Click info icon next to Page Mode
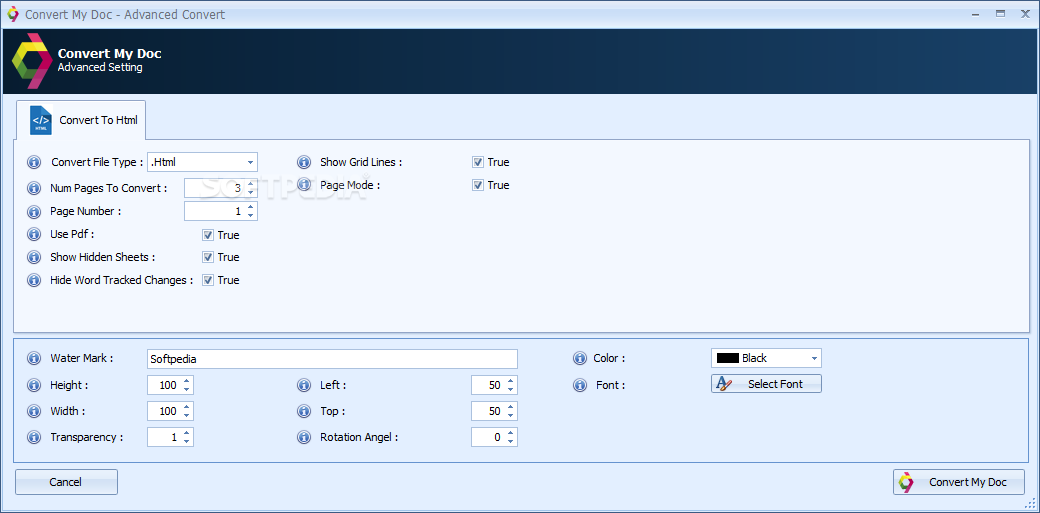 304,184
